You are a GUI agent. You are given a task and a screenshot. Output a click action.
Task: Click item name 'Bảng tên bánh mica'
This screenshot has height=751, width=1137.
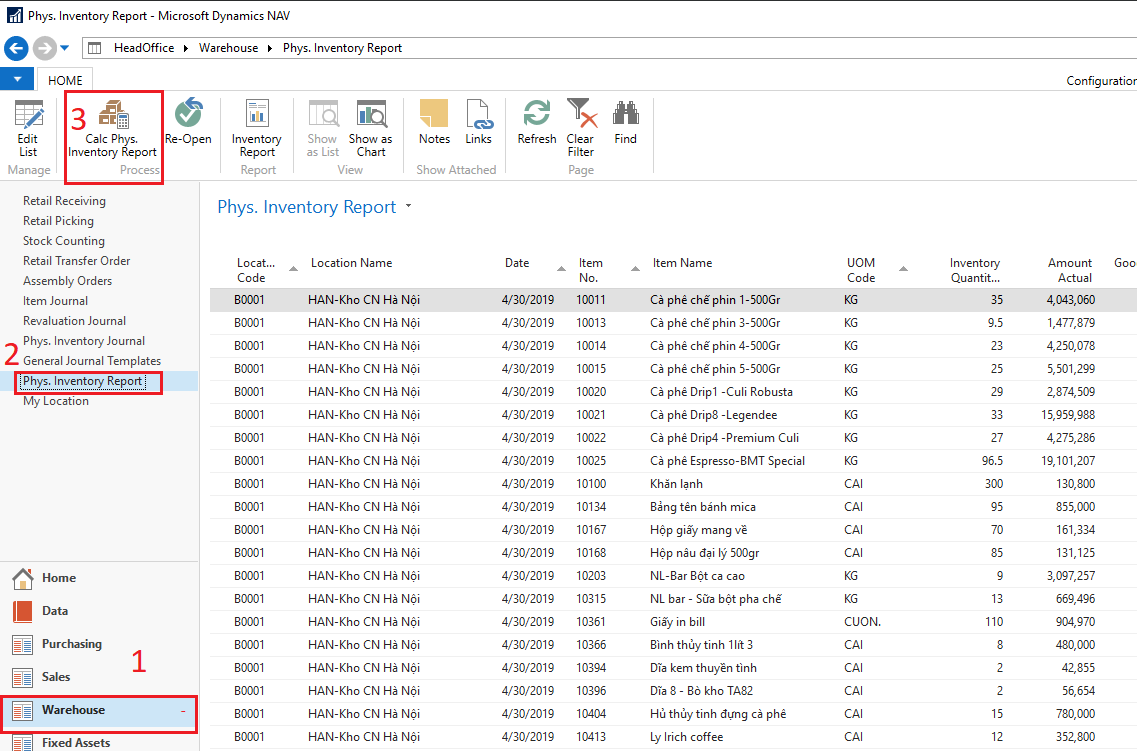point(703,507)
